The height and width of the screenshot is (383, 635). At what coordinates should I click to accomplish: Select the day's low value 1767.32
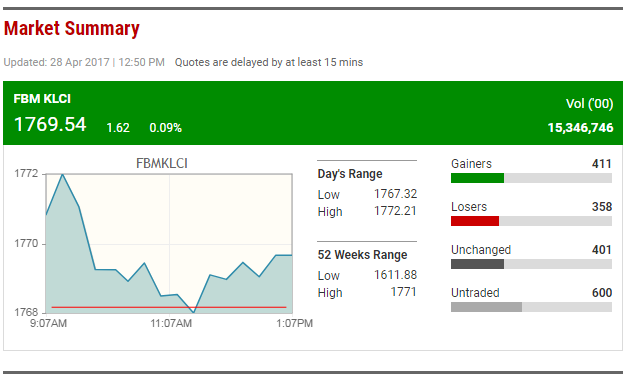(395, 194)
